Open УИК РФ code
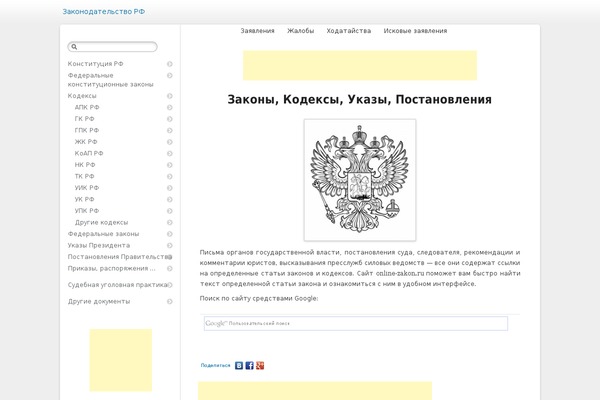Screen dimensions: 600x400 tap(87, 188)
